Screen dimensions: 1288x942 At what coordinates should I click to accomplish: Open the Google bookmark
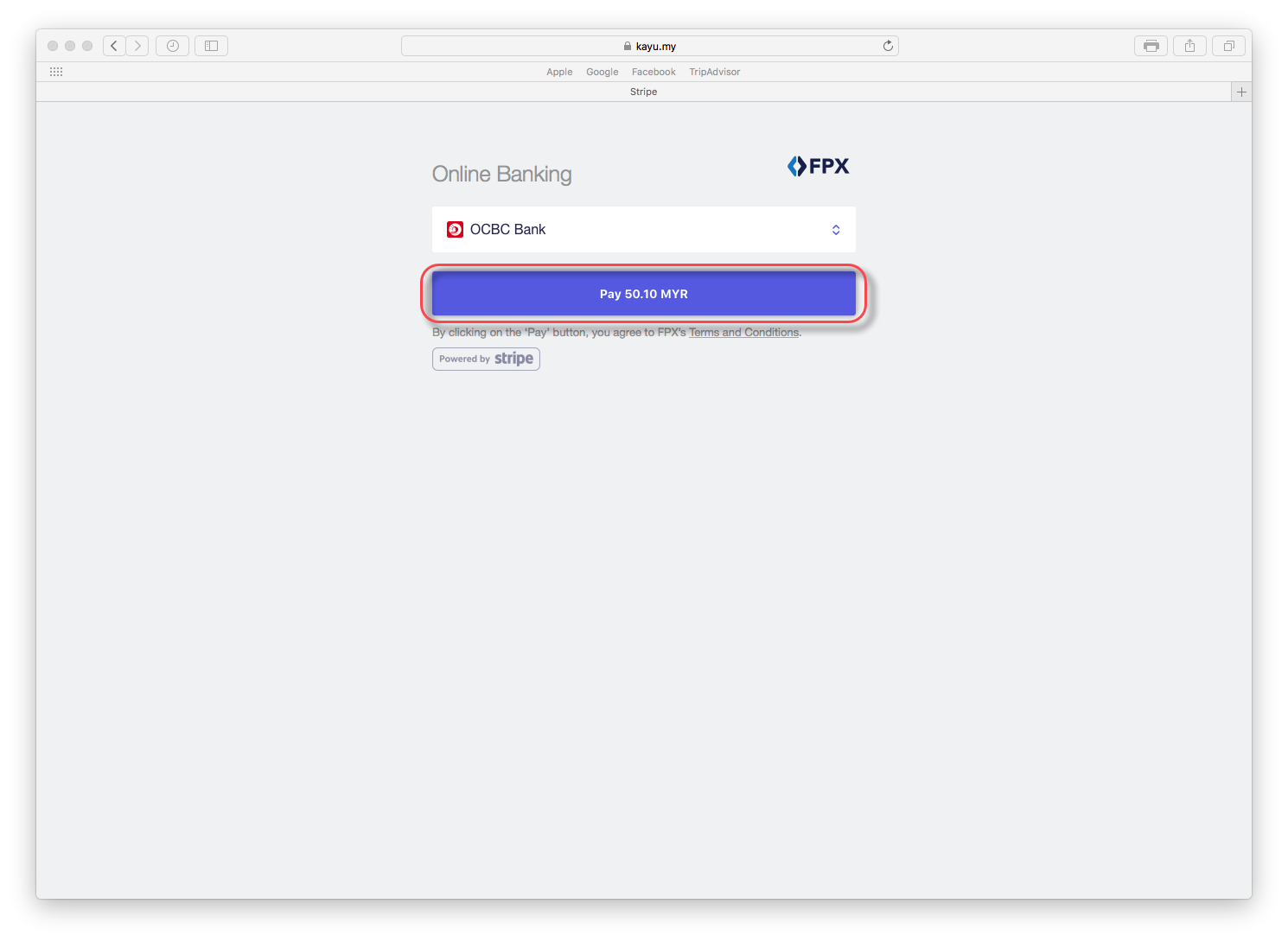pyautogui.click(x=603, y=72)
